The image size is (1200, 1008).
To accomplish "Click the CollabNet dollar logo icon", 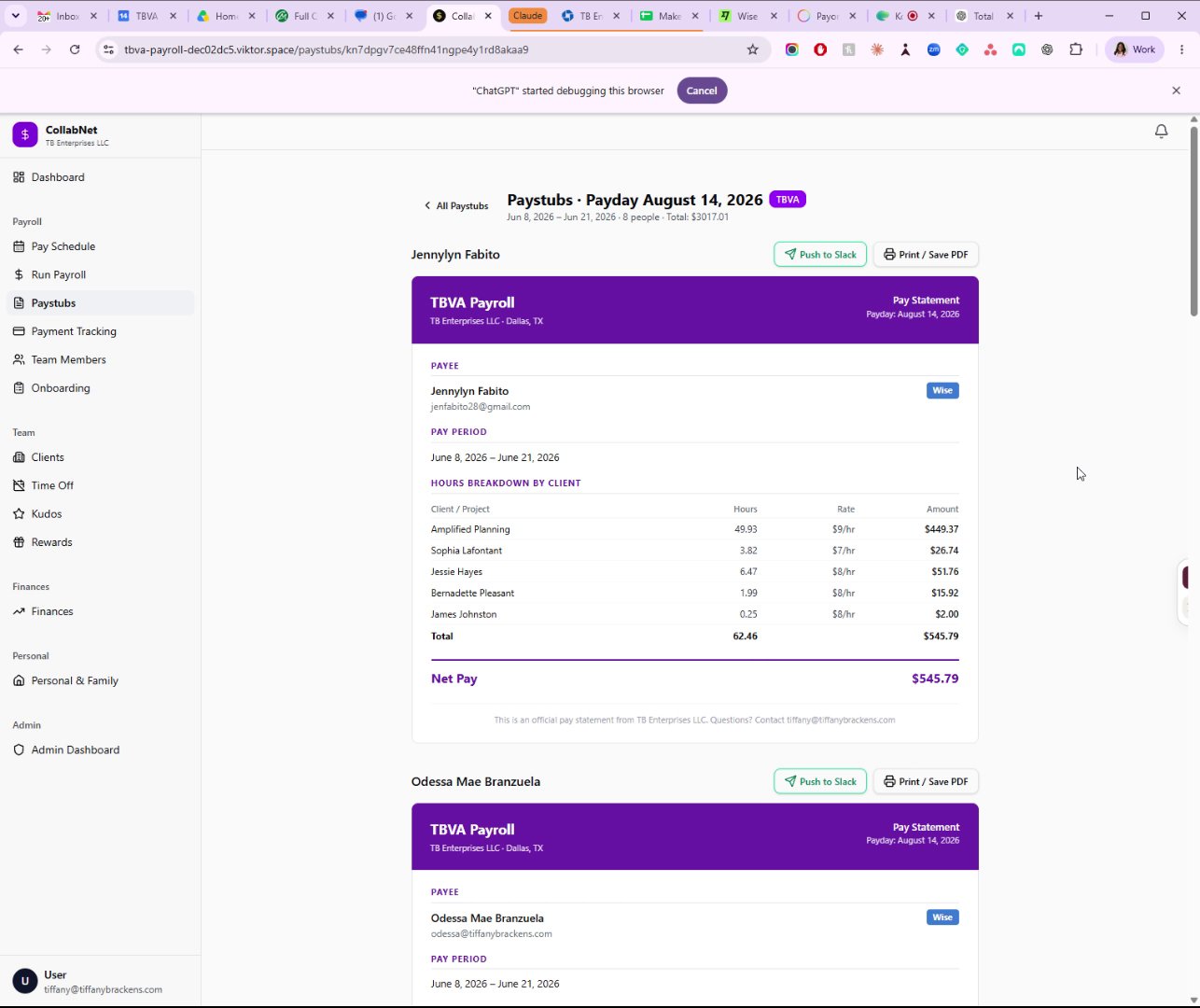I will 25,134.
